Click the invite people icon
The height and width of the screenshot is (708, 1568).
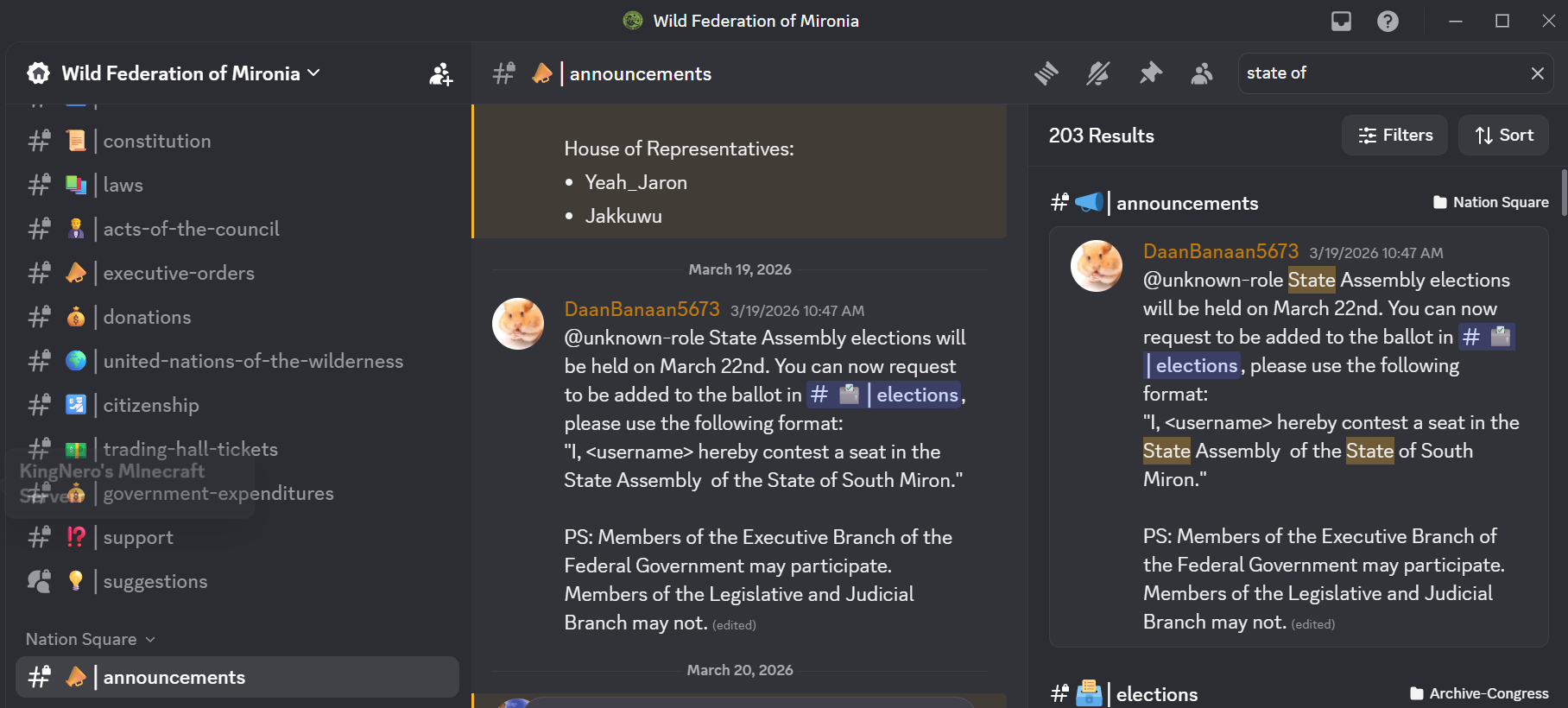441,74
